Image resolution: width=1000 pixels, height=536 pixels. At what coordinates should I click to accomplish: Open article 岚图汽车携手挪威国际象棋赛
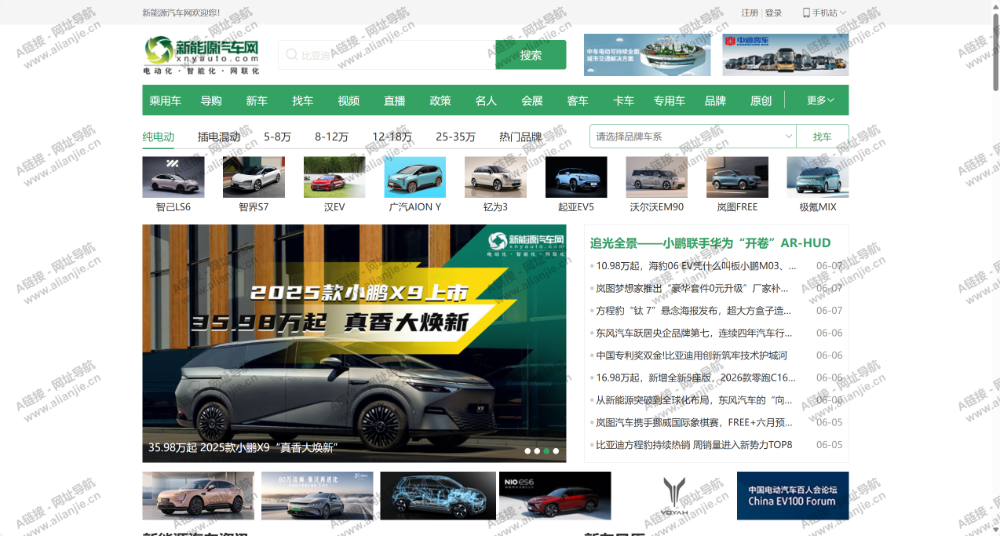(x=694, y=422)
